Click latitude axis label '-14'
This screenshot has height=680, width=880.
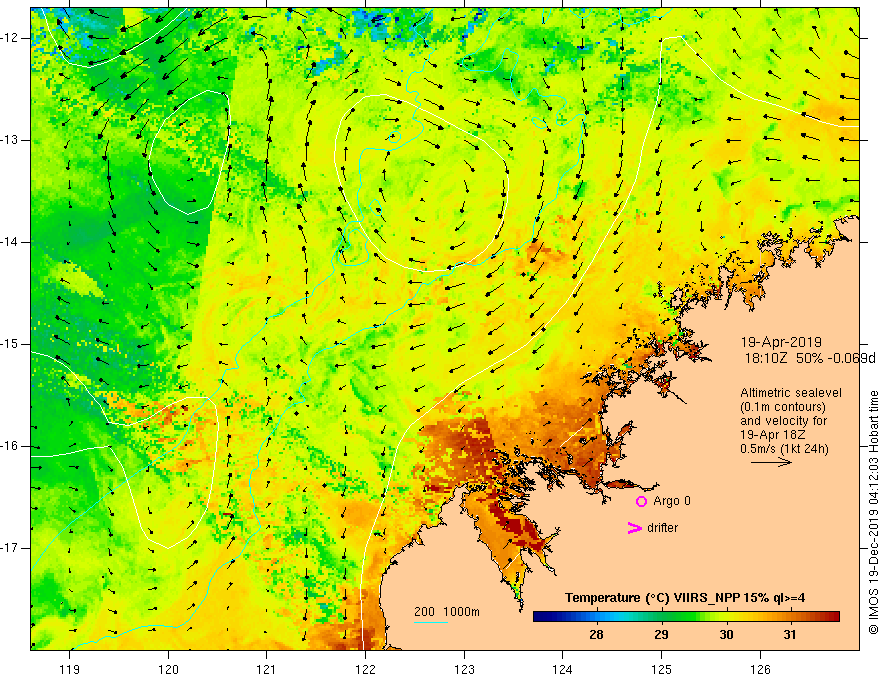click(x=11, y=242)
